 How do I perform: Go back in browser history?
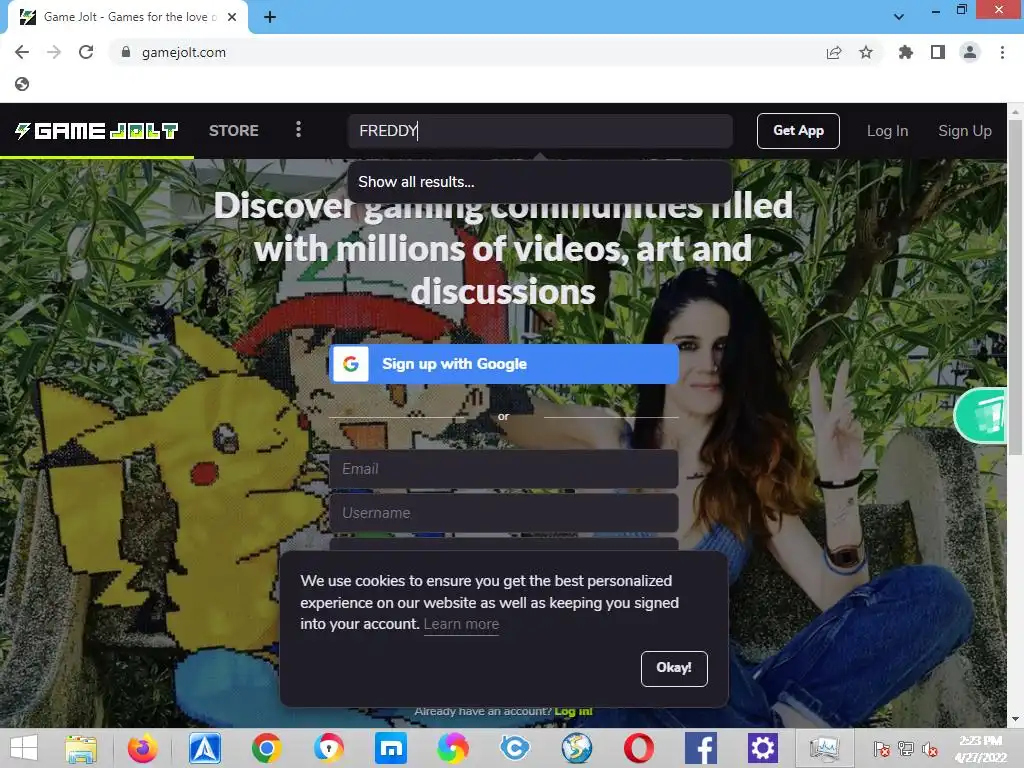tap(22, 52)
